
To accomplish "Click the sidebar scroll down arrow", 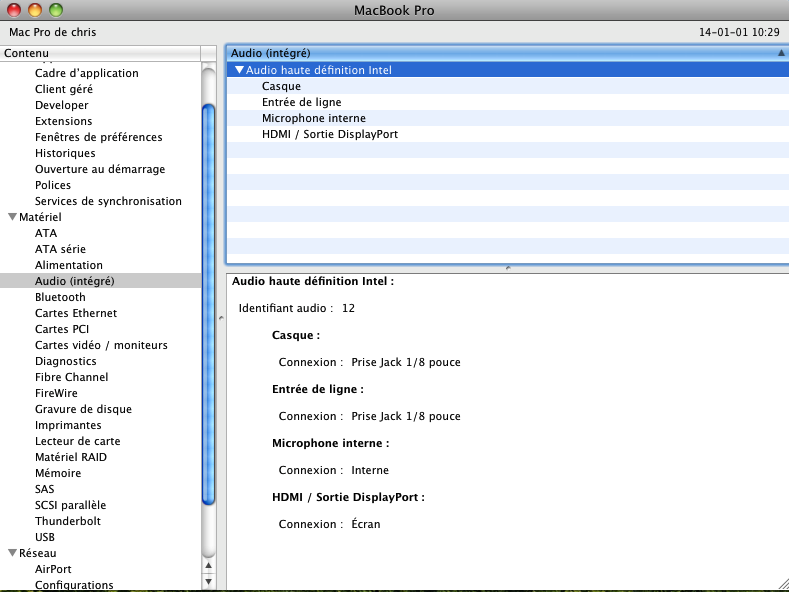I will [x=208, y=581].
